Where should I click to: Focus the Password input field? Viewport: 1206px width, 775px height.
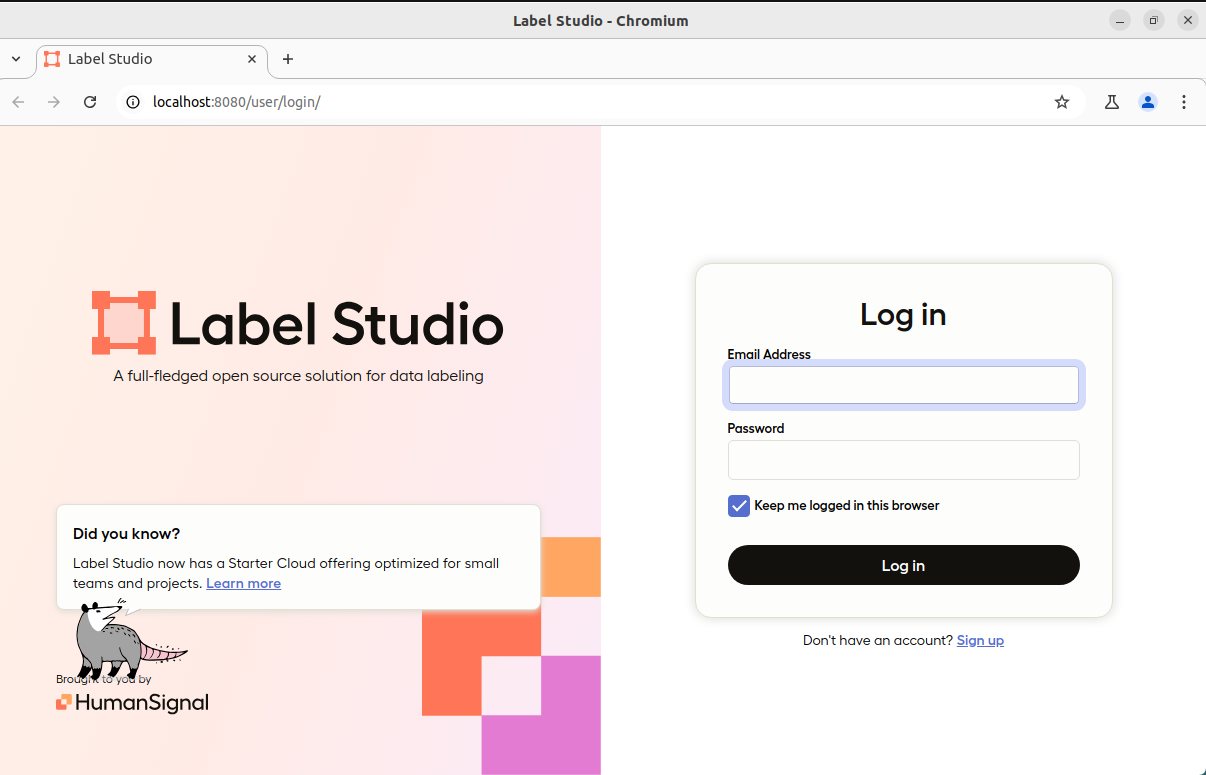click(904, 460)
